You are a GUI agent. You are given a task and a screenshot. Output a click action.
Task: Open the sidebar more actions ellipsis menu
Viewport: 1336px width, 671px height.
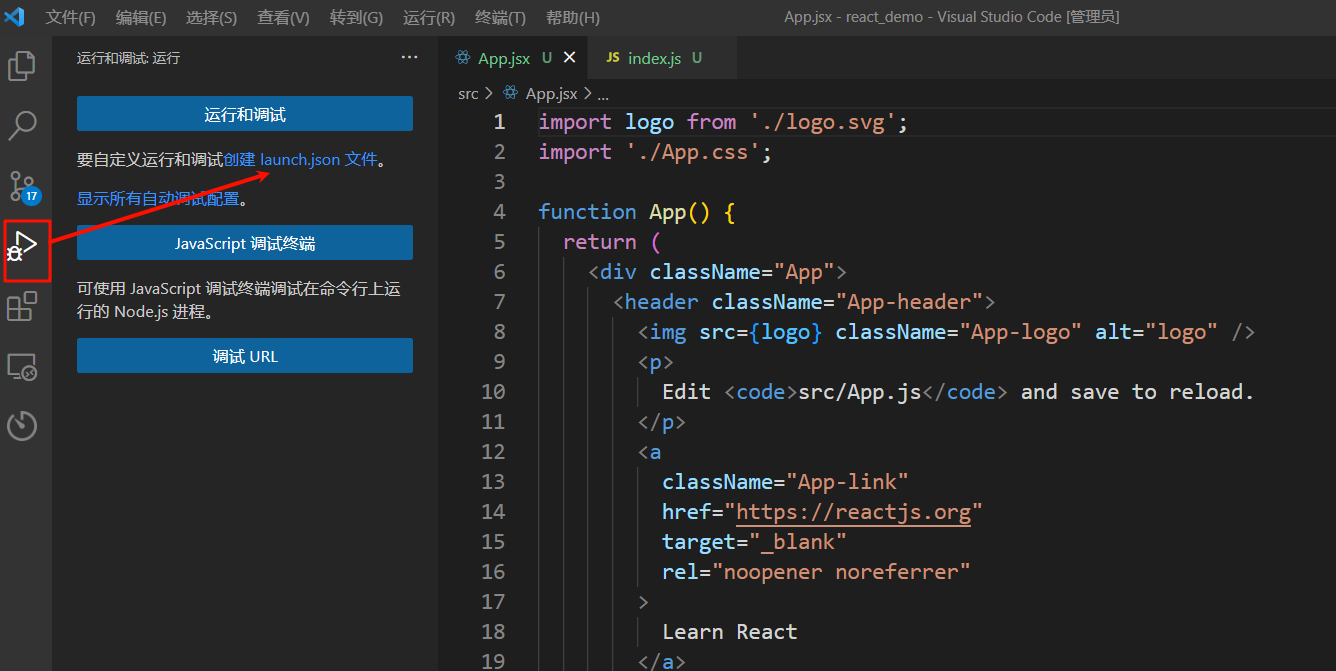pyautogui.click(x=409, y=58)
